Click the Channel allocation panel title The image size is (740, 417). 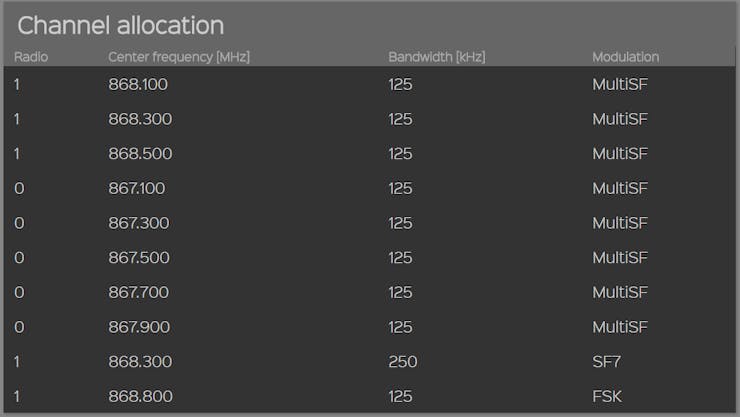point(120,26)
